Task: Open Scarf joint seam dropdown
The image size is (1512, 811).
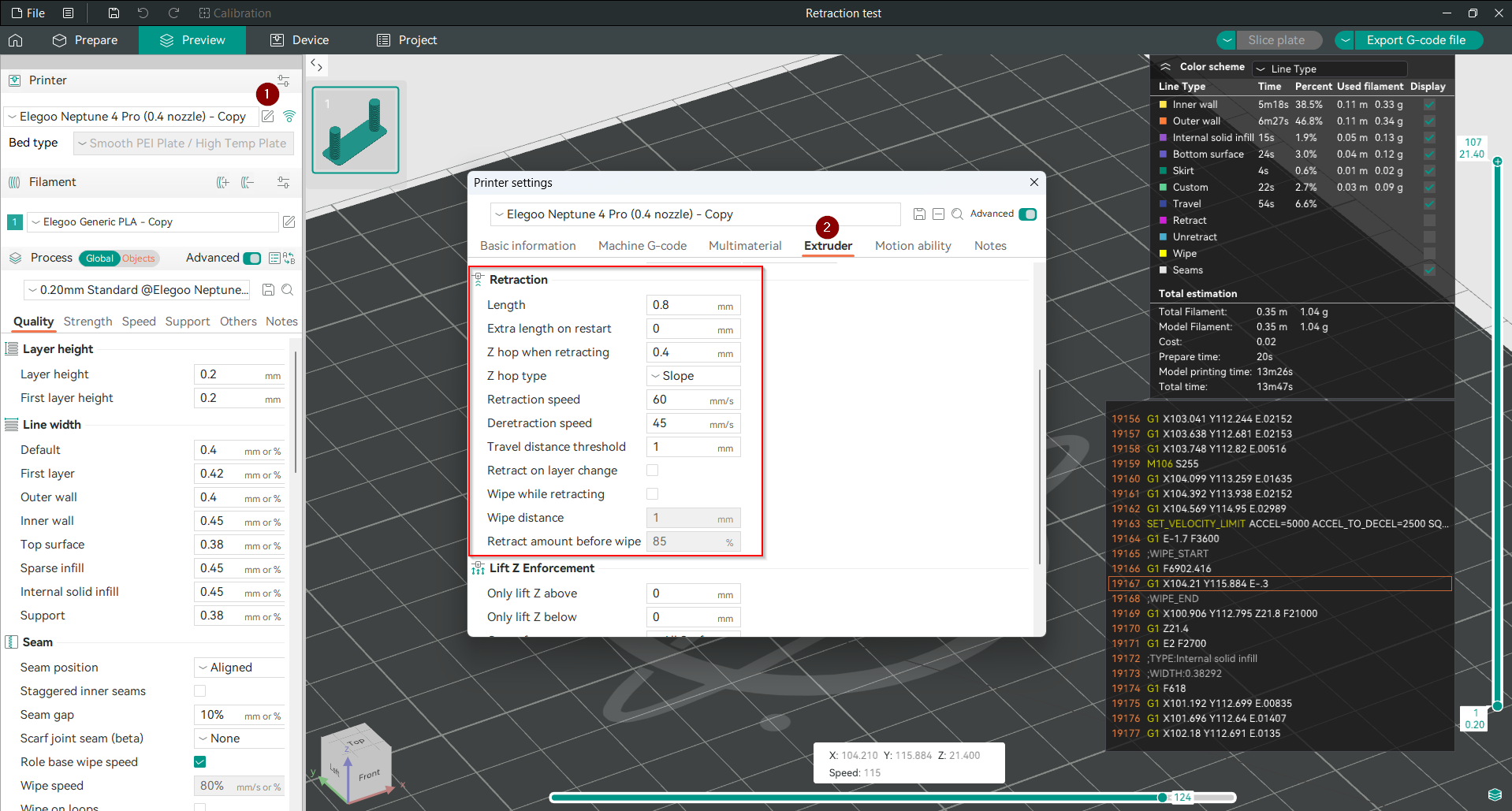Action: (239, 738)
